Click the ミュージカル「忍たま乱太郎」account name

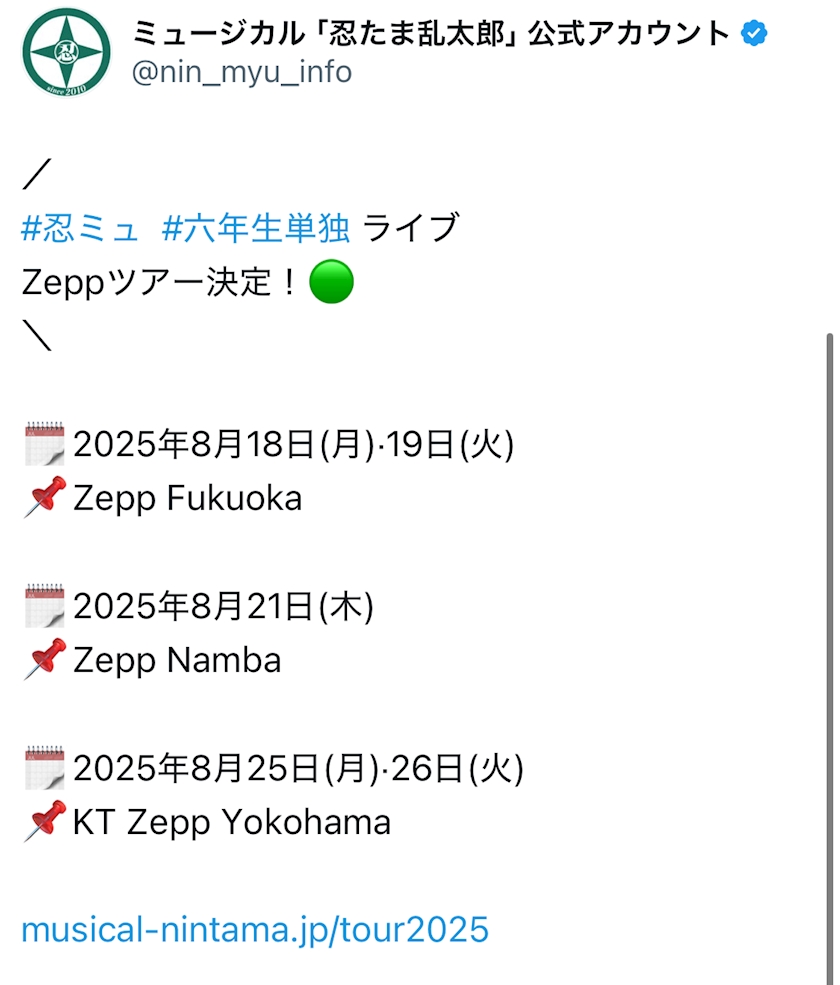tap(432, 35)
